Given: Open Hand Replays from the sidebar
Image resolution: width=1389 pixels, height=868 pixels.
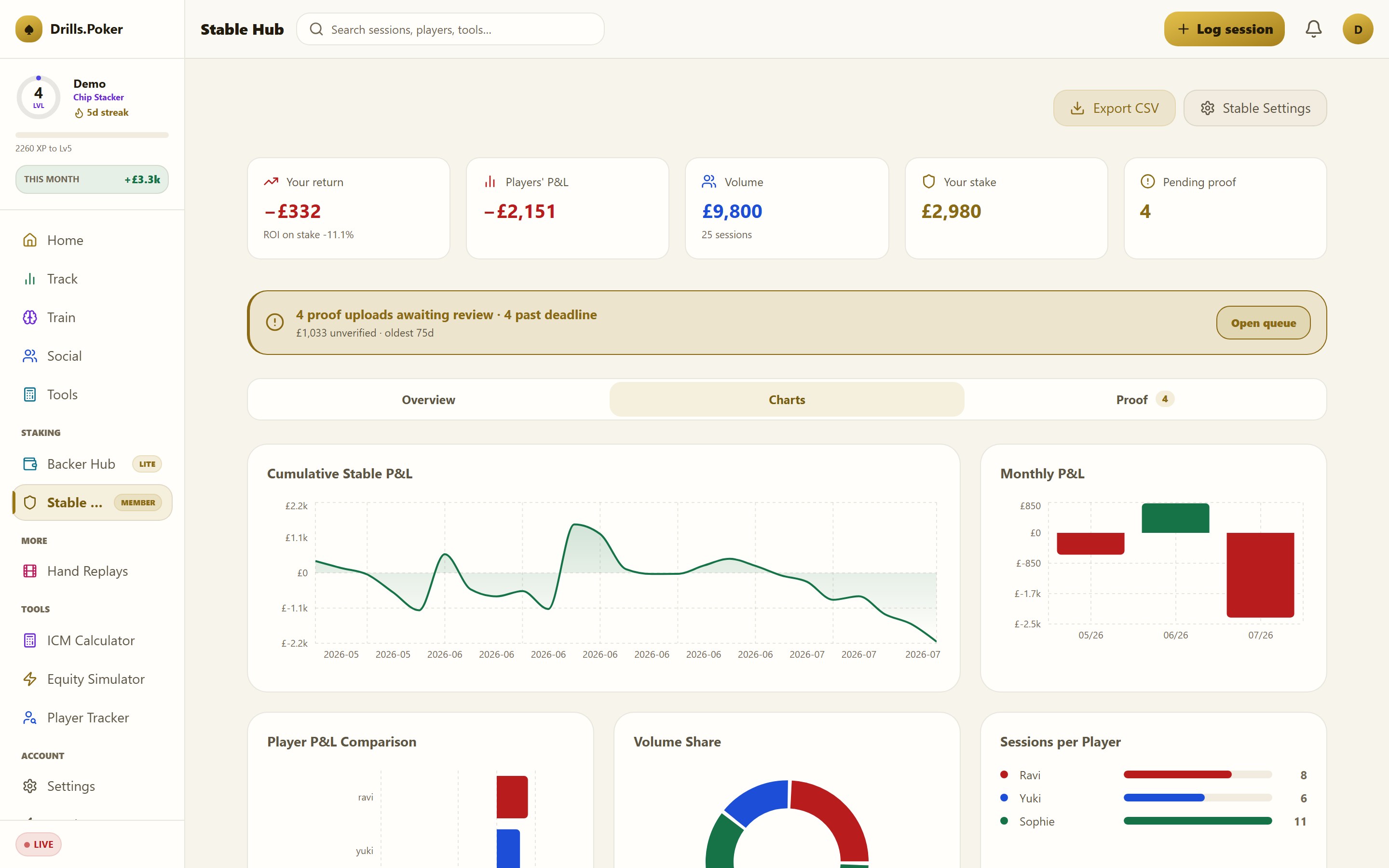Looking at the screenshot, I should [x=92, y=570].
